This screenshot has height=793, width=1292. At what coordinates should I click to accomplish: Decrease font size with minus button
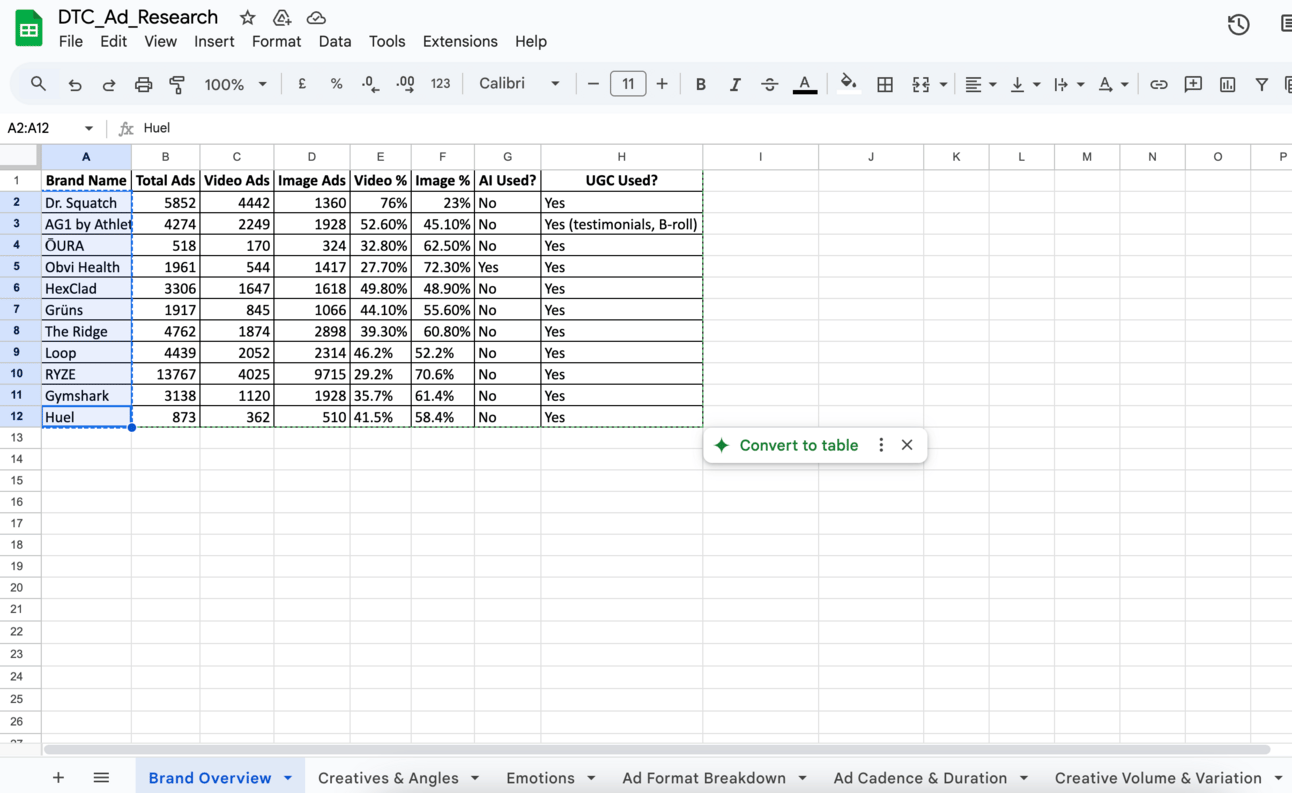593,84
